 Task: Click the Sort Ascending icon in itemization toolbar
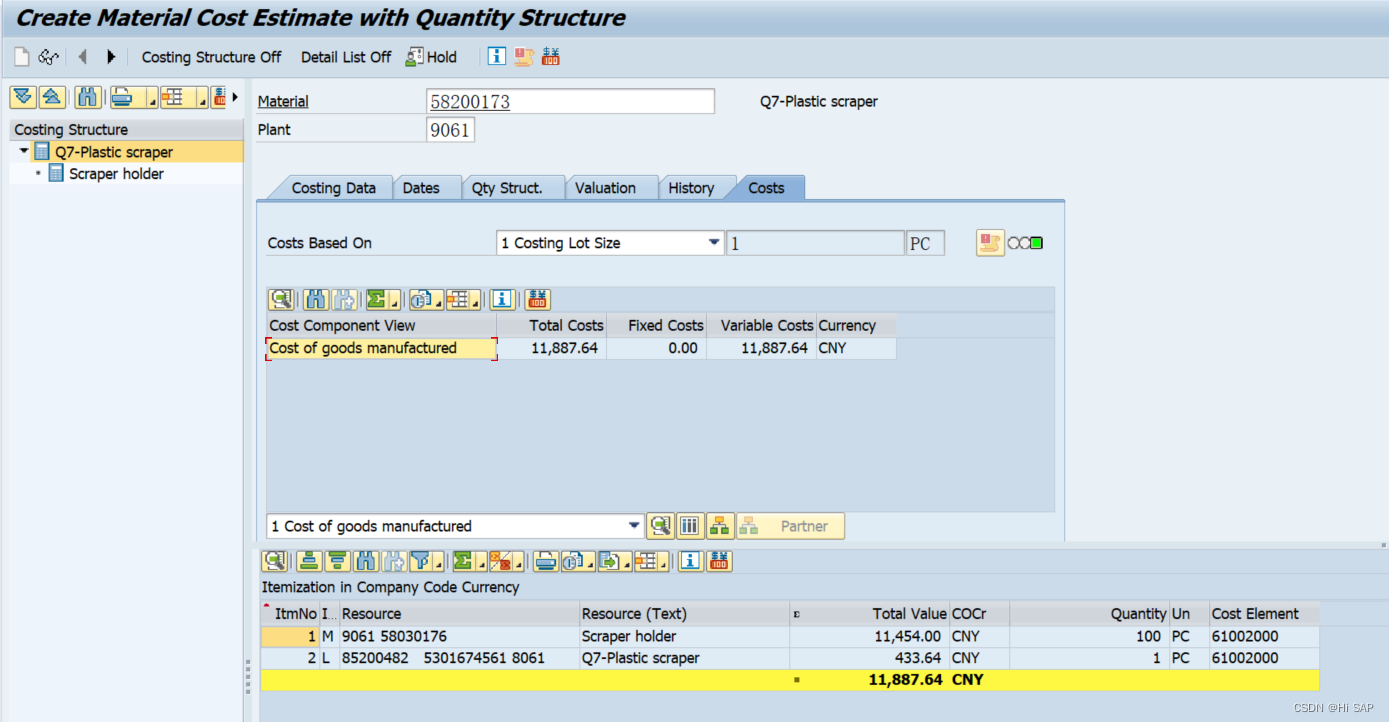tap(310, 561)
